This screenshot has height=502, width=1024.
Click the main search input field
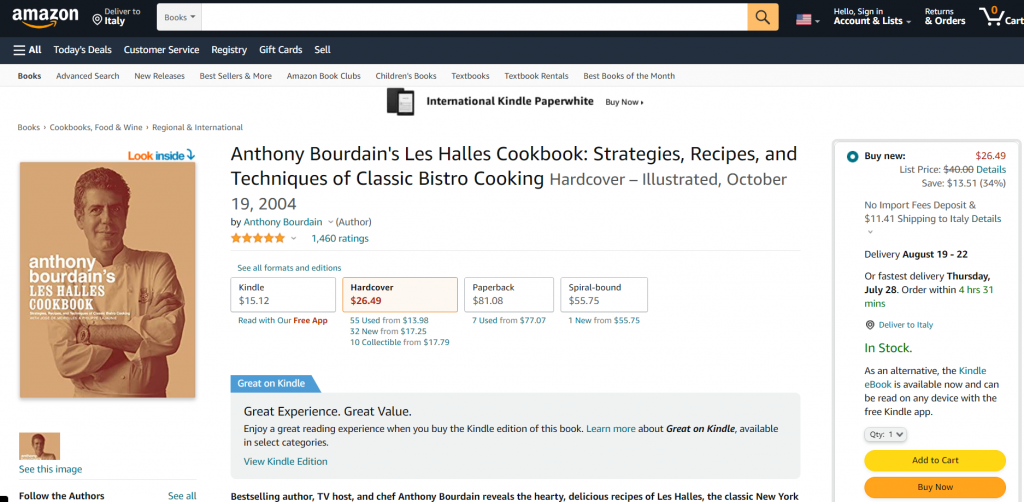[475, 17]
